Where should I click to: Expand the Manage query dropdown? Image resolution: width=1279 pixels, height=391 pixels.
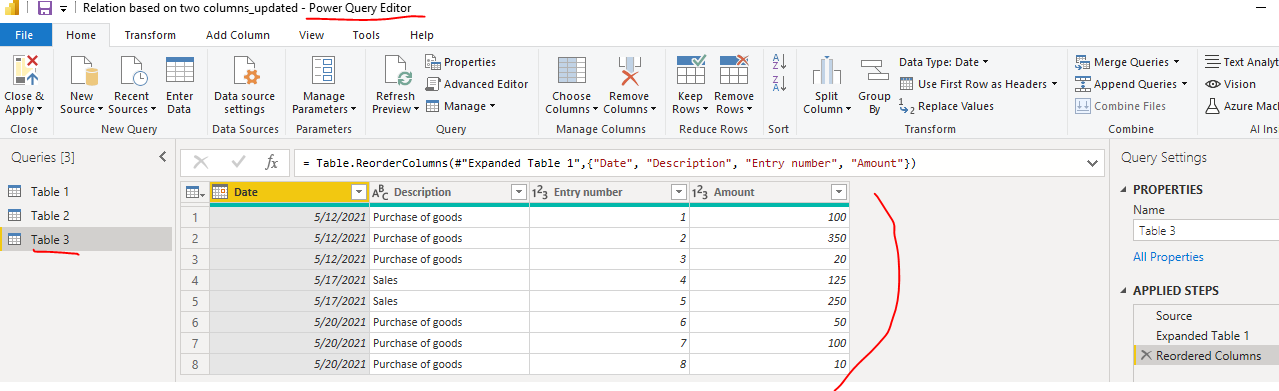tap(493, 106)
